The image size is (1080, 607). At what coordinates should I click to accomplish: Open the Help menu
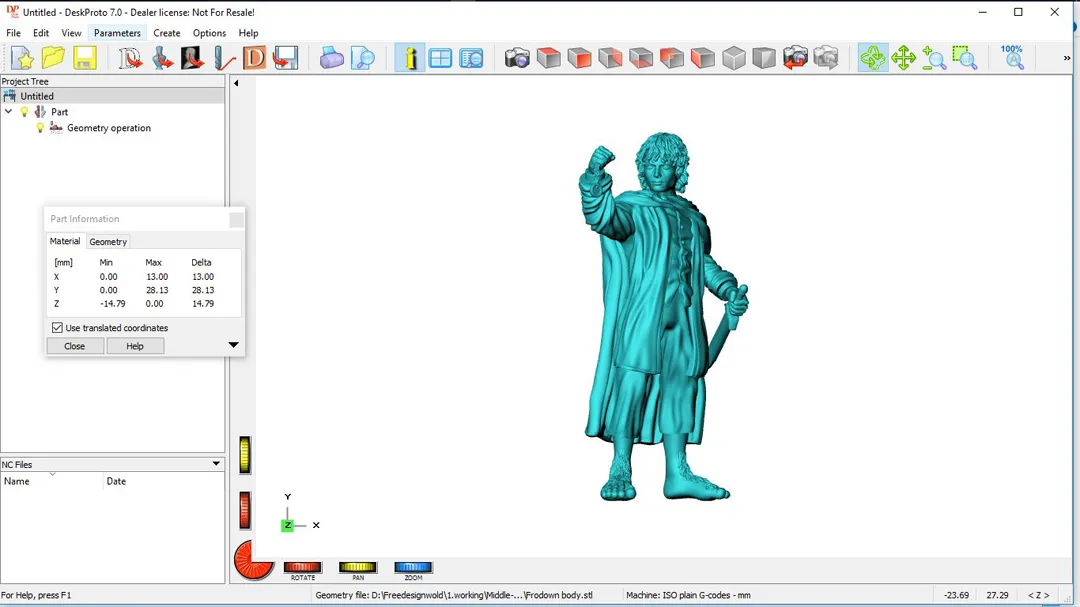tap(248, 33)
